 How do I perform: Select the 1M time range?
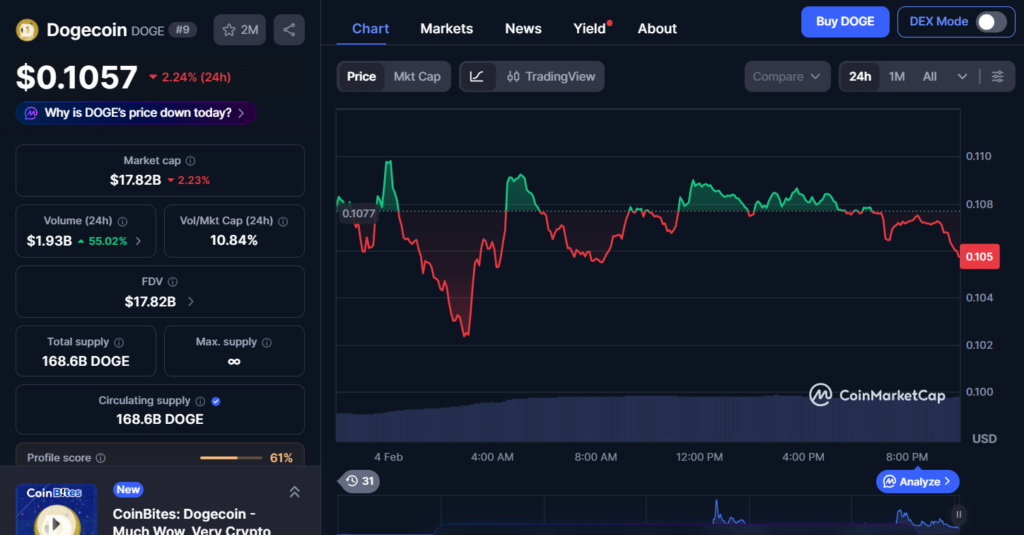(897, 77)
